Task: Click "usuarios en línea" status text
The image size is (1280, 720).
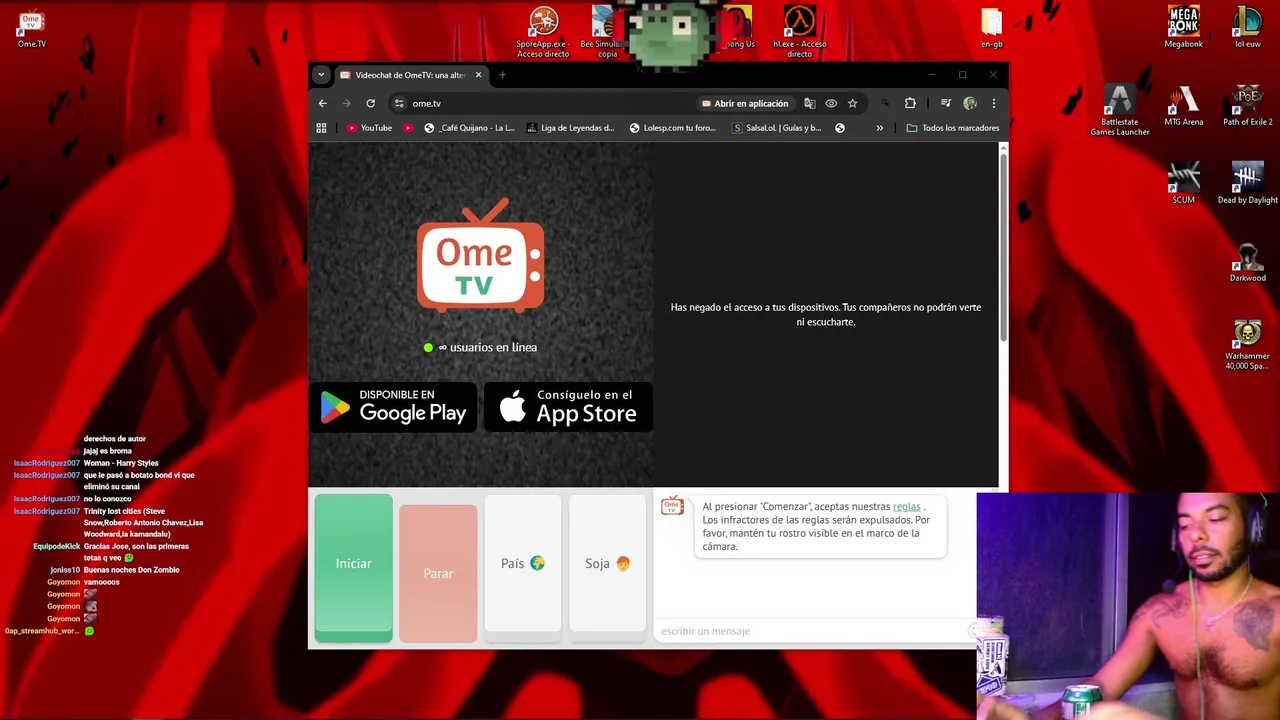Action: 493,347
